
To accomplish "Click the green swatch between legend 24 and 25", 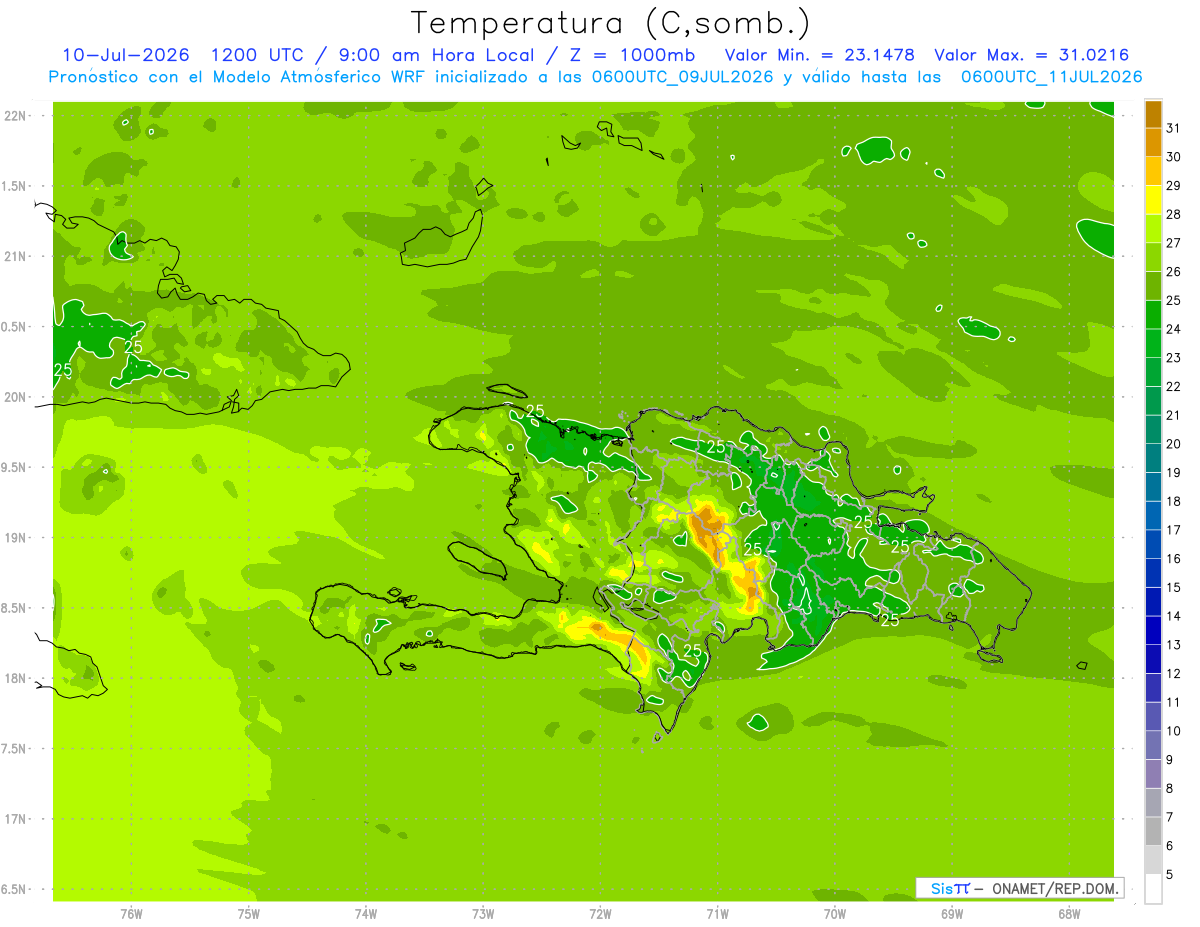I will coord(1153,314).
